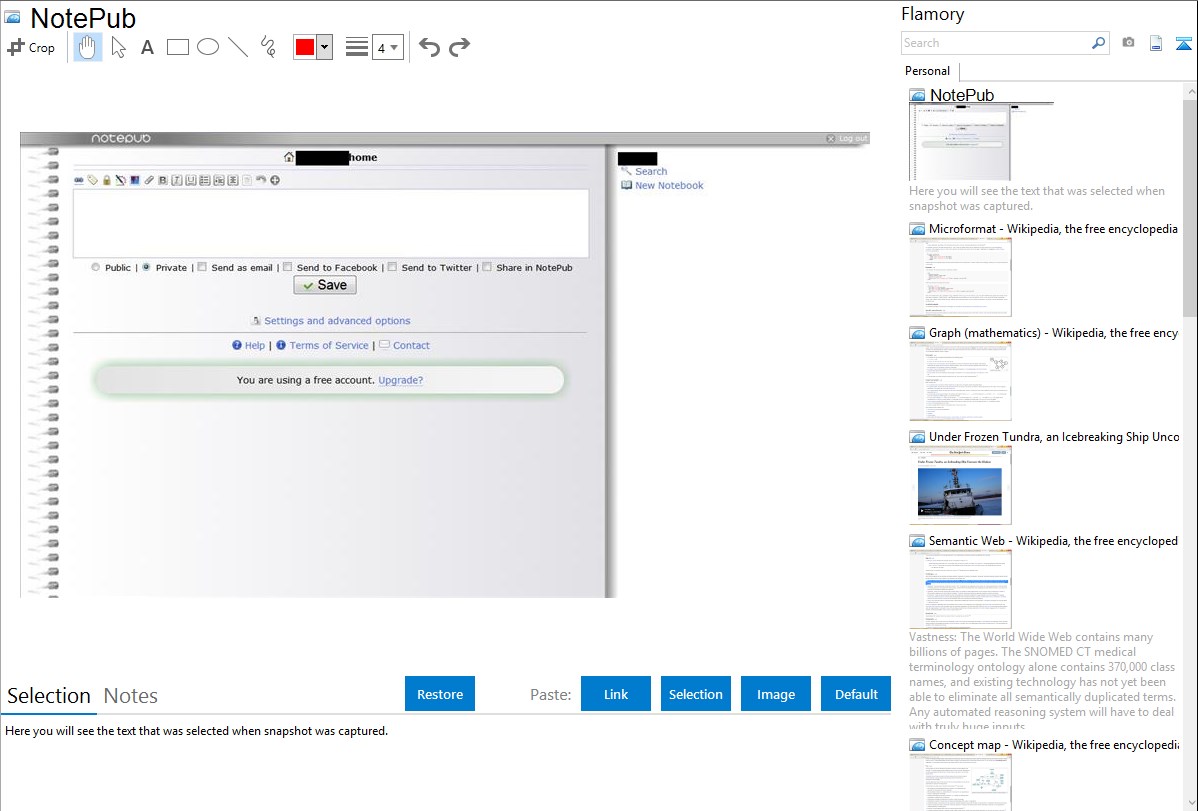Select the arrow pointer tool
The image size is (1198, 811).
[118, 47]
